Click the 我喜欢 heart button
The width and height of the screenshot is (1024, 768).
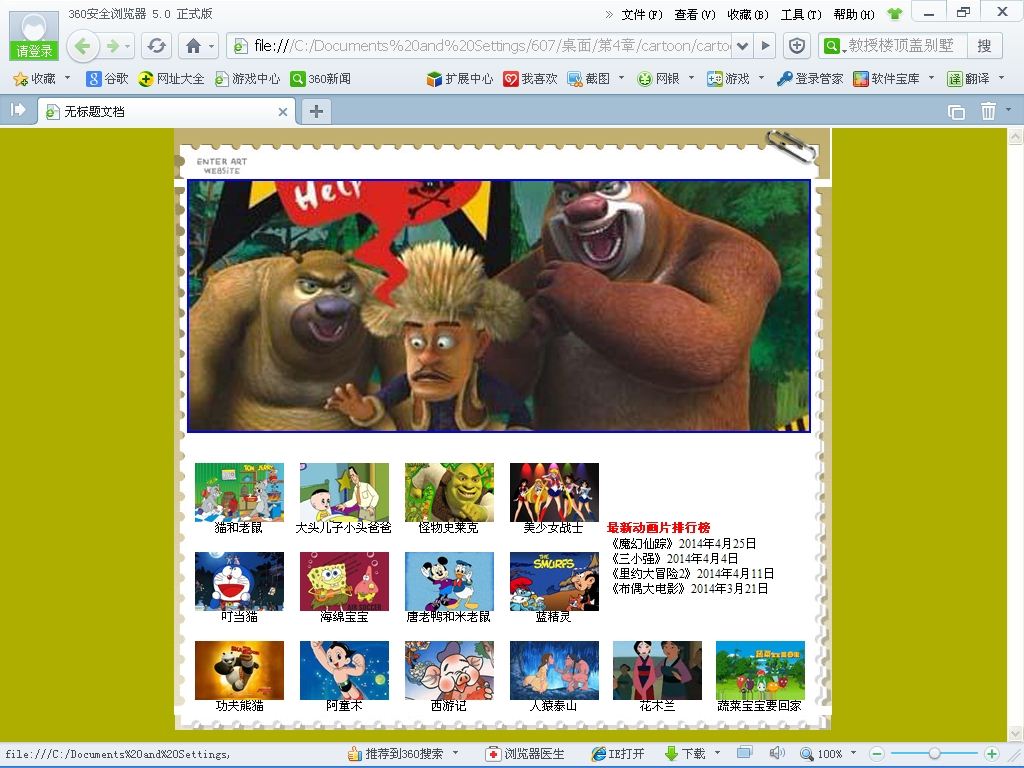[x=530, y=79]
